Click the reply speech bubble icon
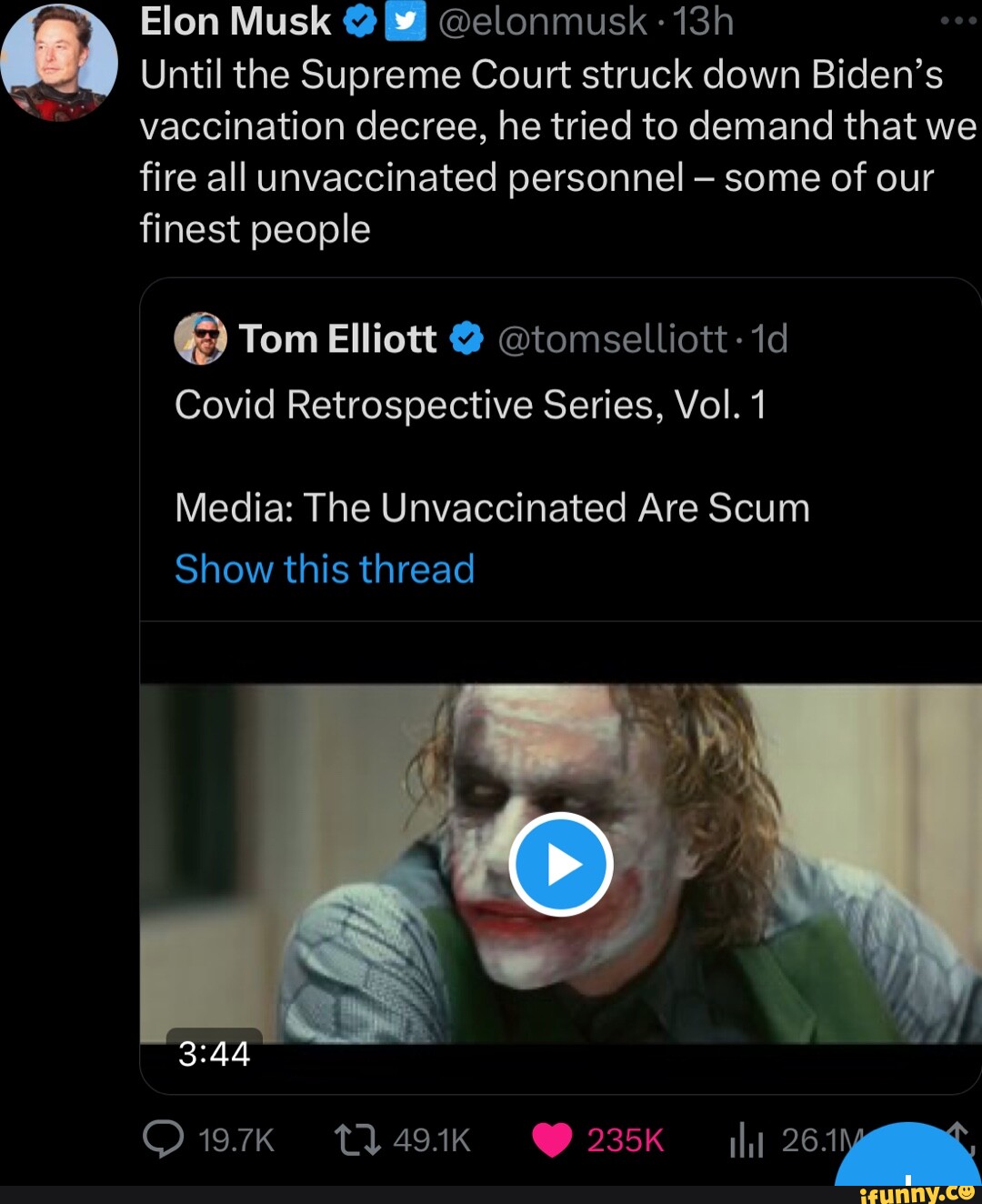Image resolution: width=982 pixels, height=1204 pixels. pyautogui.click(x=164, y=1139)
